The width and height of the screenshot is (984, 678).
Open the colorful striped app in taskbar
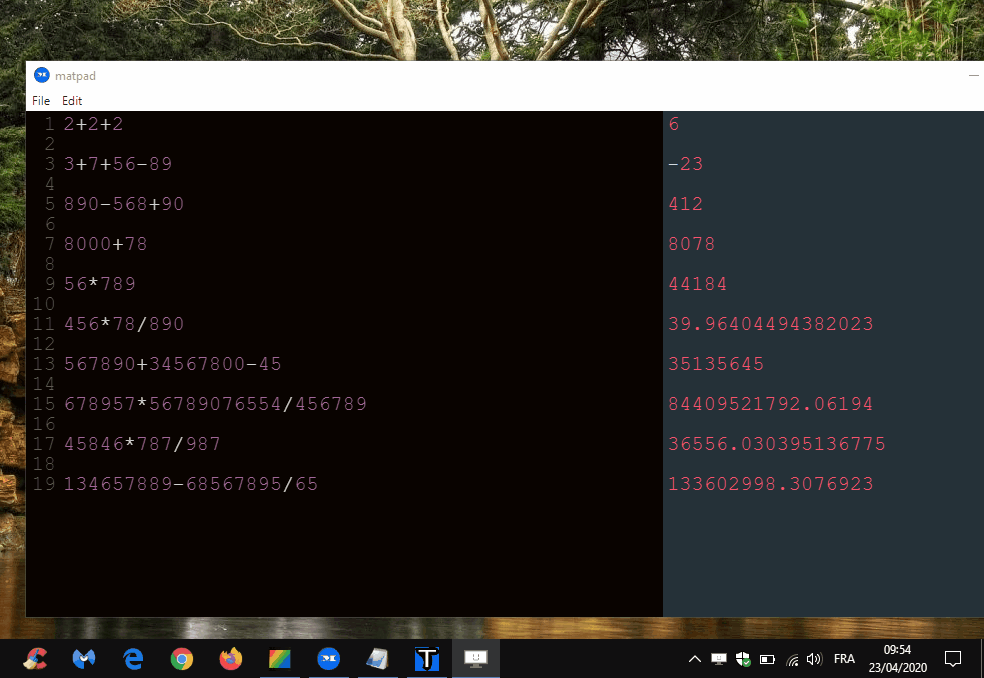(279, 659)
